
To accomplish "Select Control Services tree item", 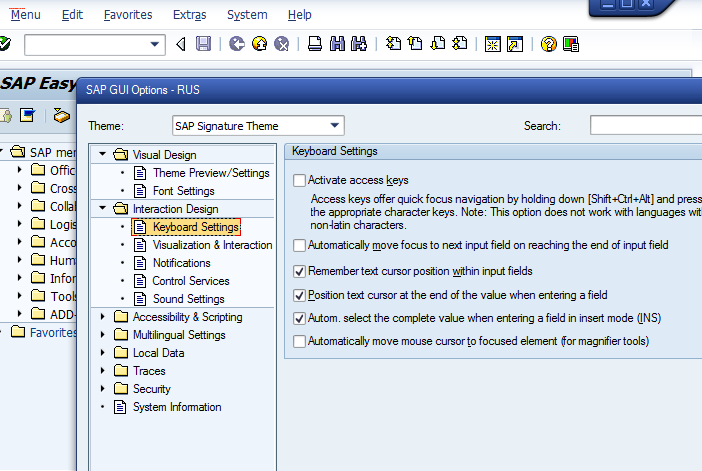I will coord(191,281).
